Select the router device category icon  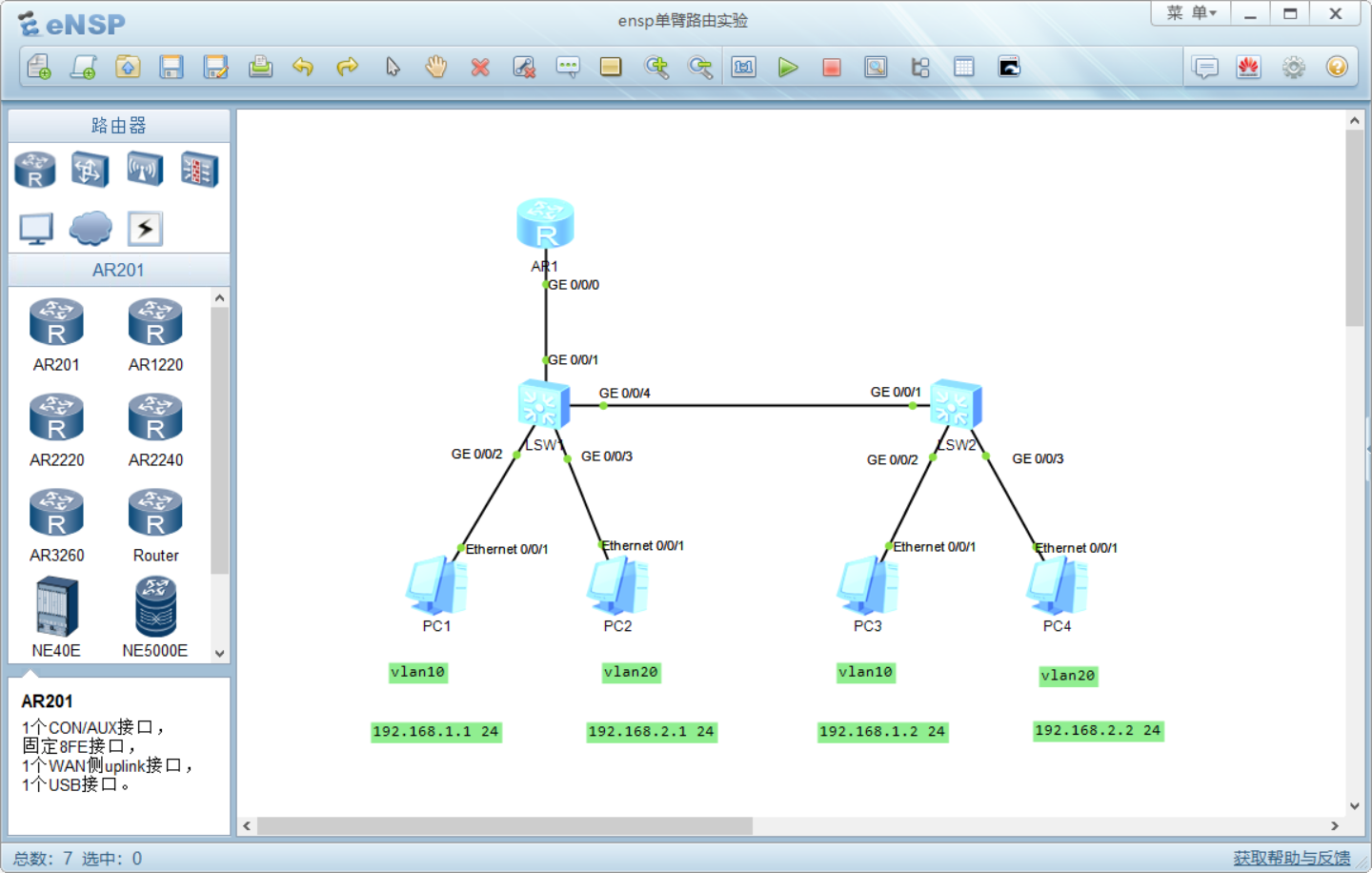point(35,170)
